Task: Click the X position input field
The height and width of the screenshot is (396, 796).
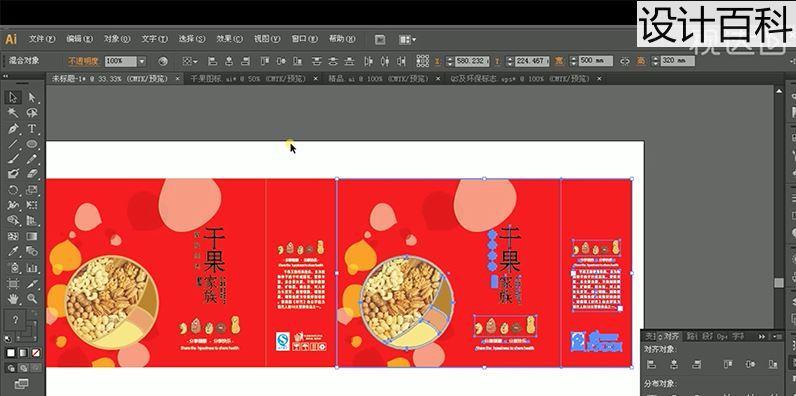Action: pyautogui.click(x=472, y=61)
